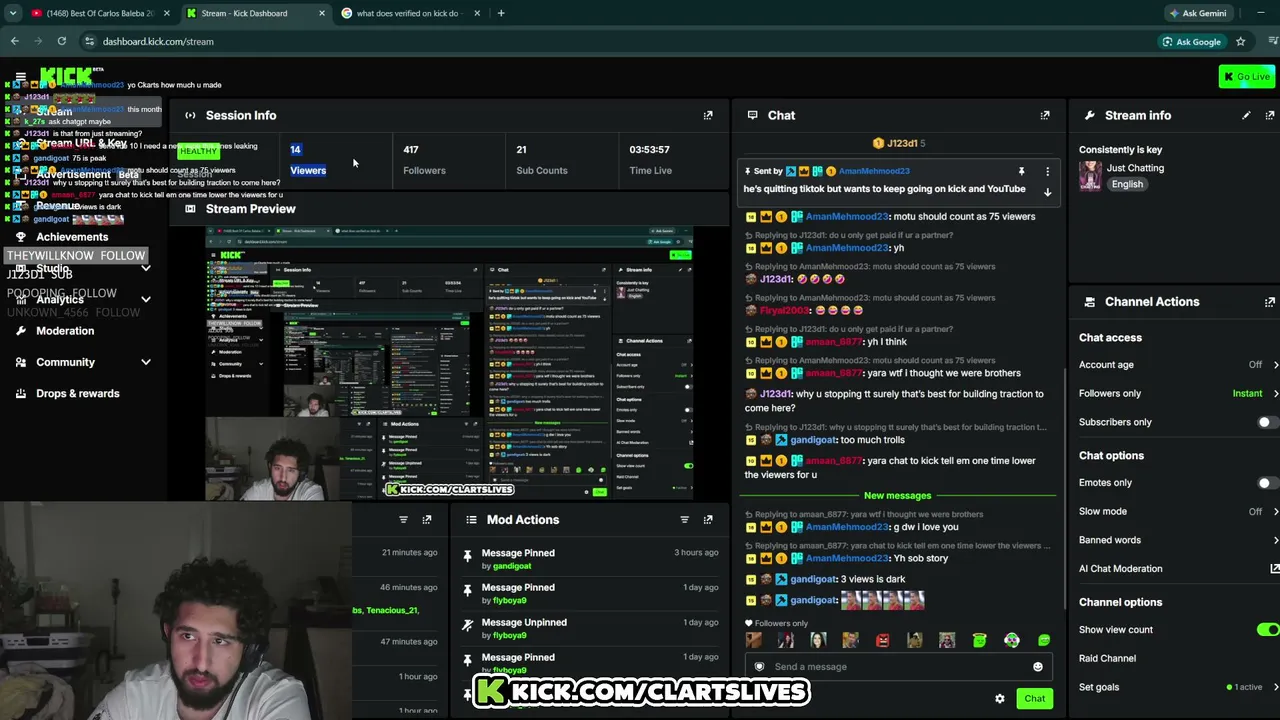Select the clown face emote
The height and width of the screenshot is (720, 1280).
tap(1012, 640)
